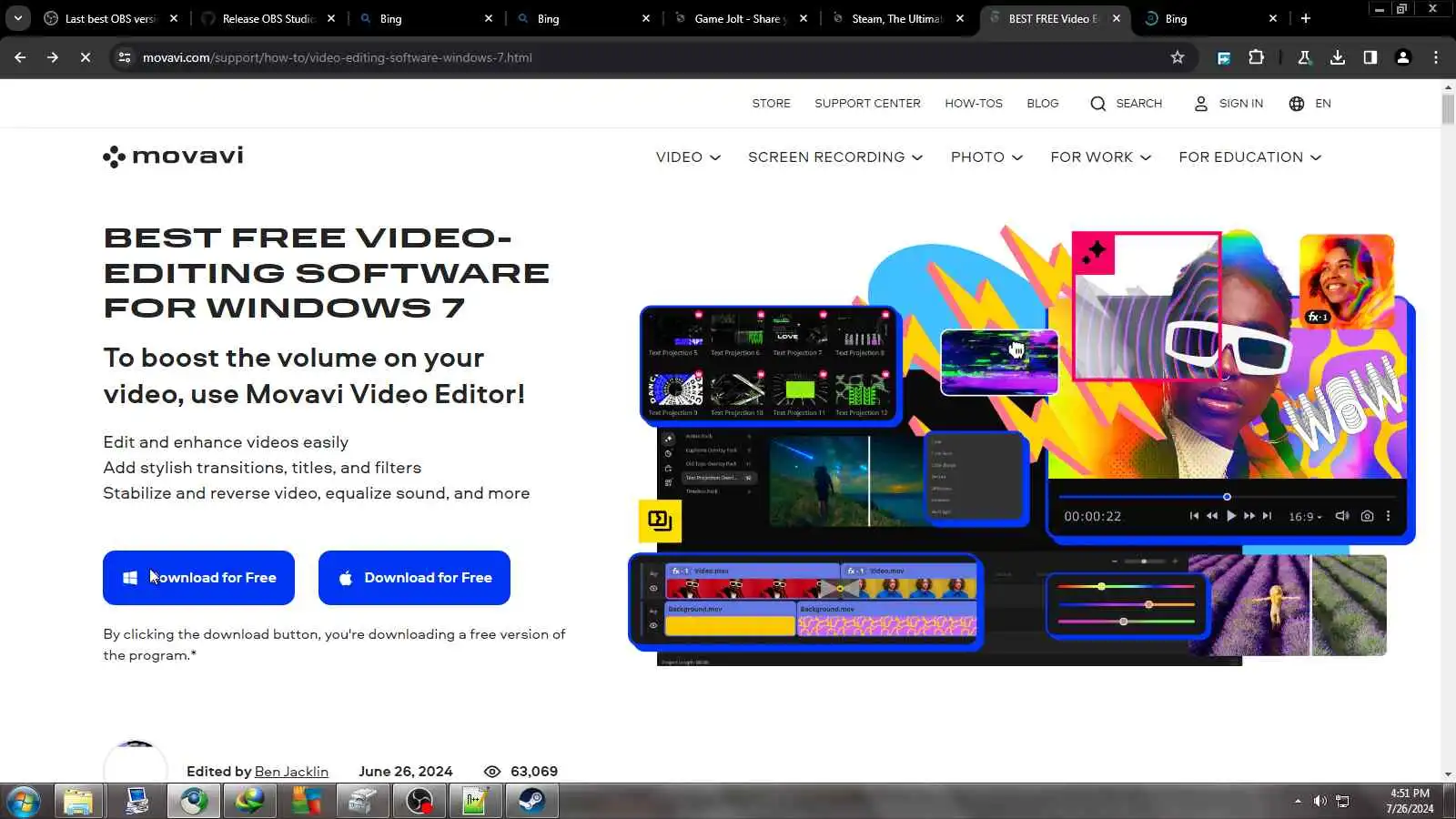Open the Chrome profile menu

(1402, 57)
